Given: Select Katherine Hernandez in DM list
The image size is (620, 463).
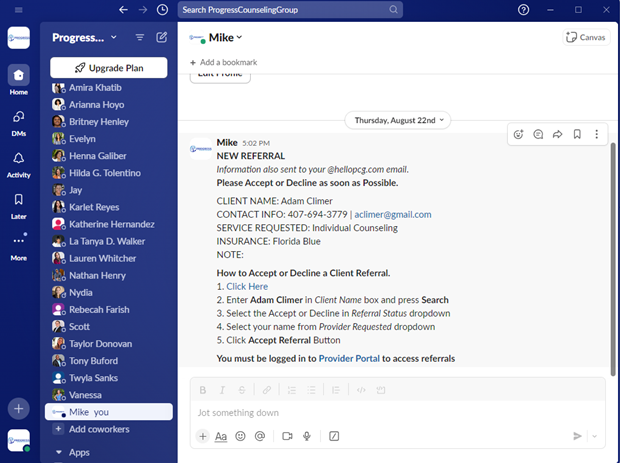Looking at the screenshot, I should (110, 224).
